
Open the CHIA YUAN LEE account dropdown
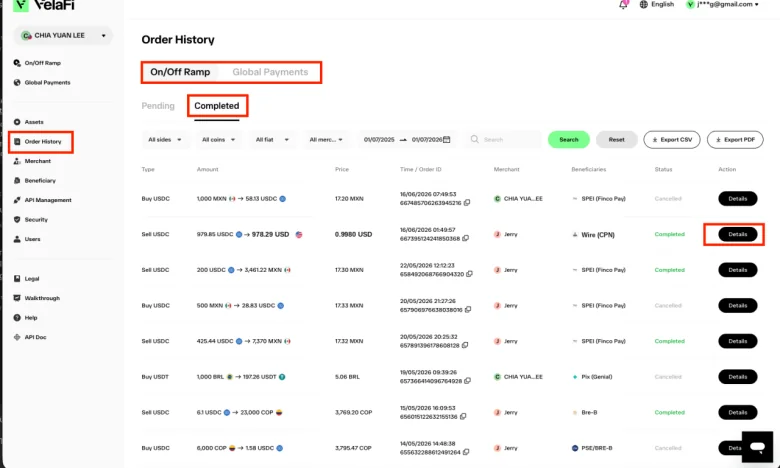(64, 36)
